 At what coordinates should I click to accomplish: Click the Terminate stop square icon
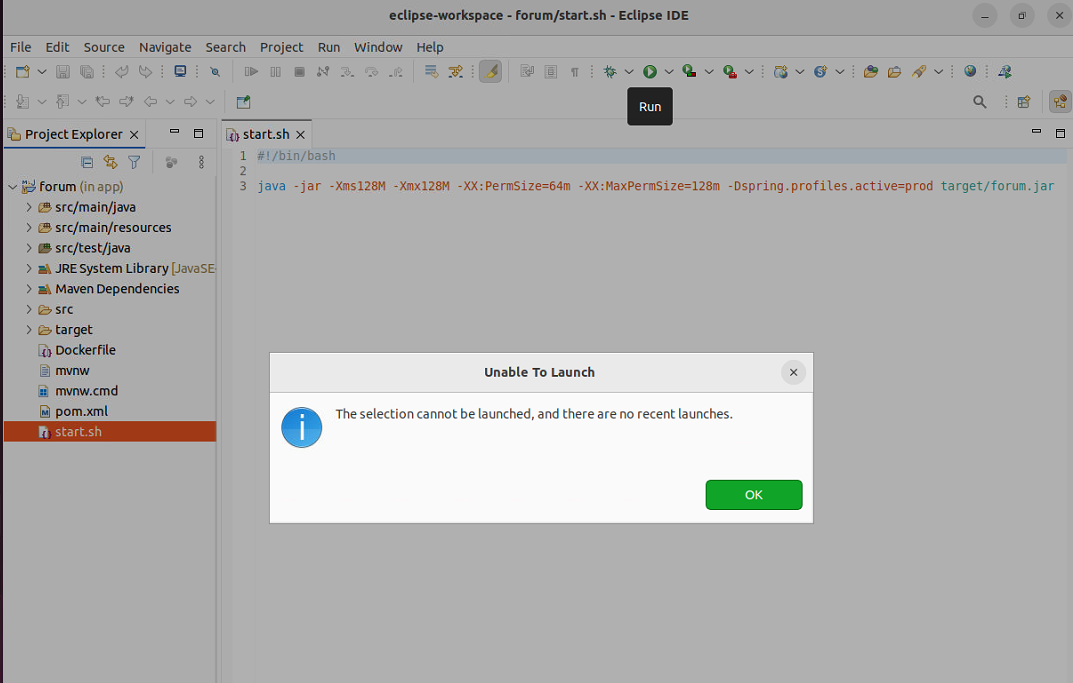[x=299, y=71]
